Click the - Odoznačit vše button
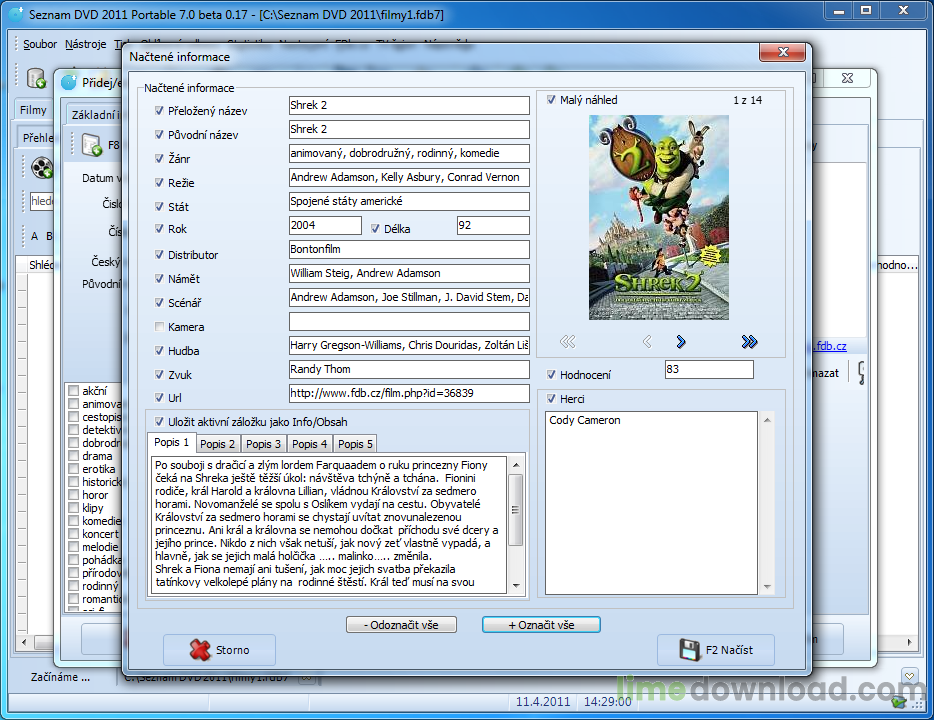This screenshot has height=720, width=934. [x=401, y=623]
